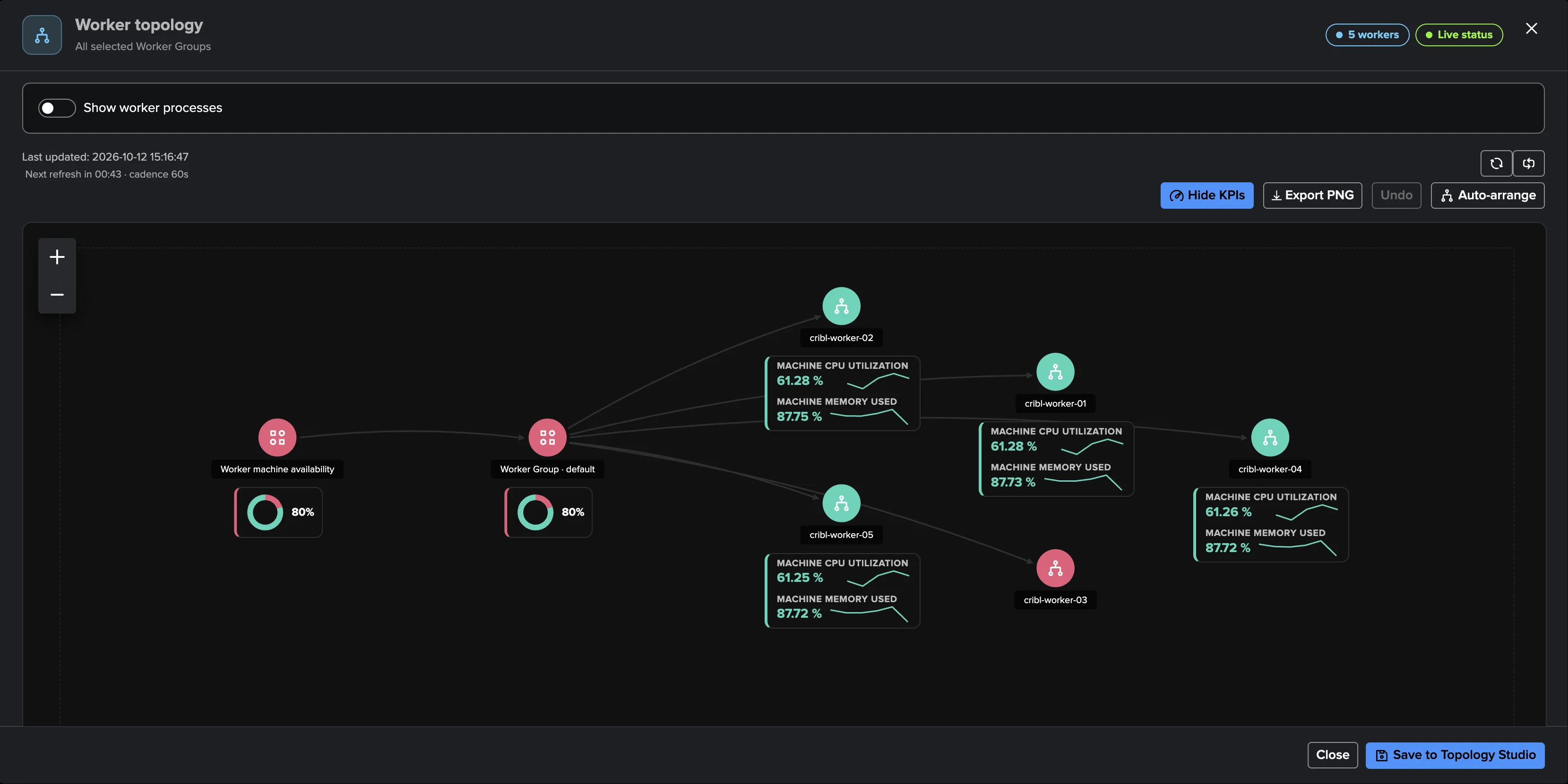This screenshot has height=784, width=1568.
Task: Select Worker machine availability node icon
Action: tap(277, 437)
